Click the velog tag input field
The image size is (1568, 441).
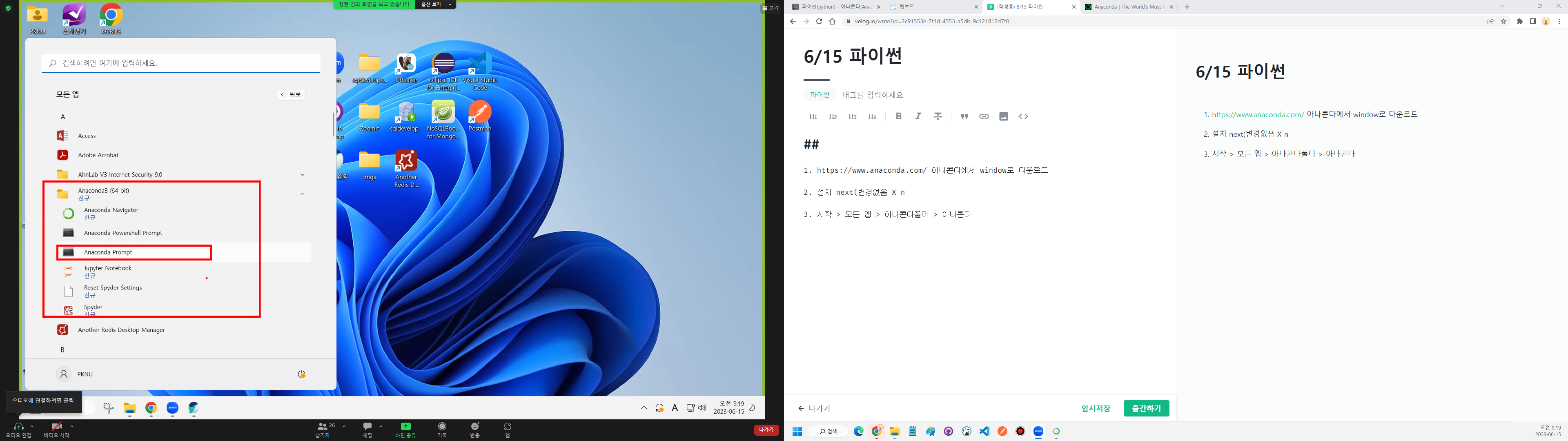(x=872, y=95)
